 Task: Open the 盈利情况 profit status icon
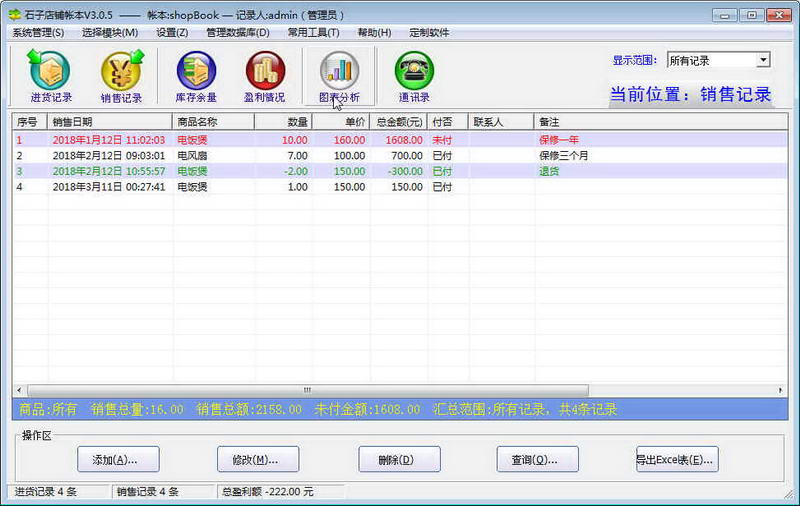(265, 76)
